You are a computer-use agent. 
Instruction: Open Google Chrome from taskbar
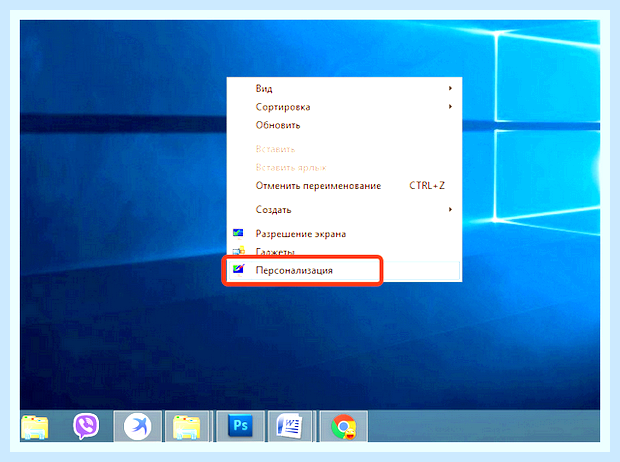point(343,427)
